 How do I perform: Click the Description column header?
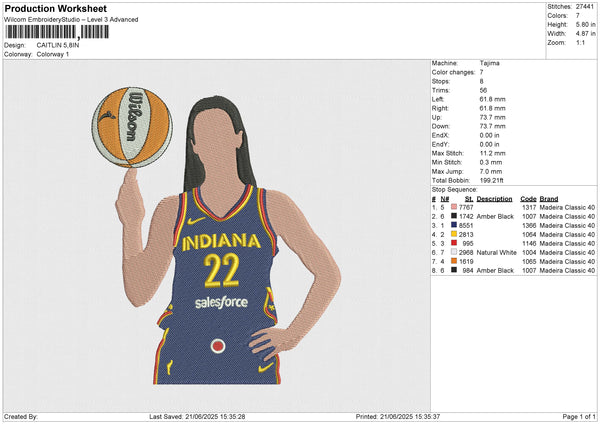click(494, 199)
